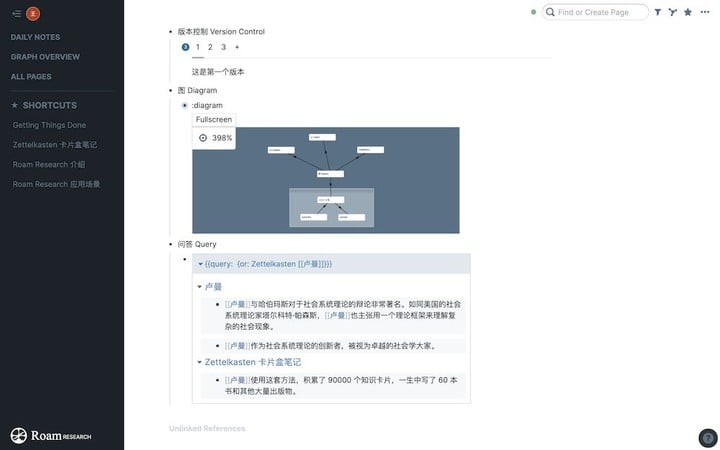Click the Roam Research logo
Image resolution: width=720 pixels, height=450 pixels.
pyautogui.click(x=51, y=435)
